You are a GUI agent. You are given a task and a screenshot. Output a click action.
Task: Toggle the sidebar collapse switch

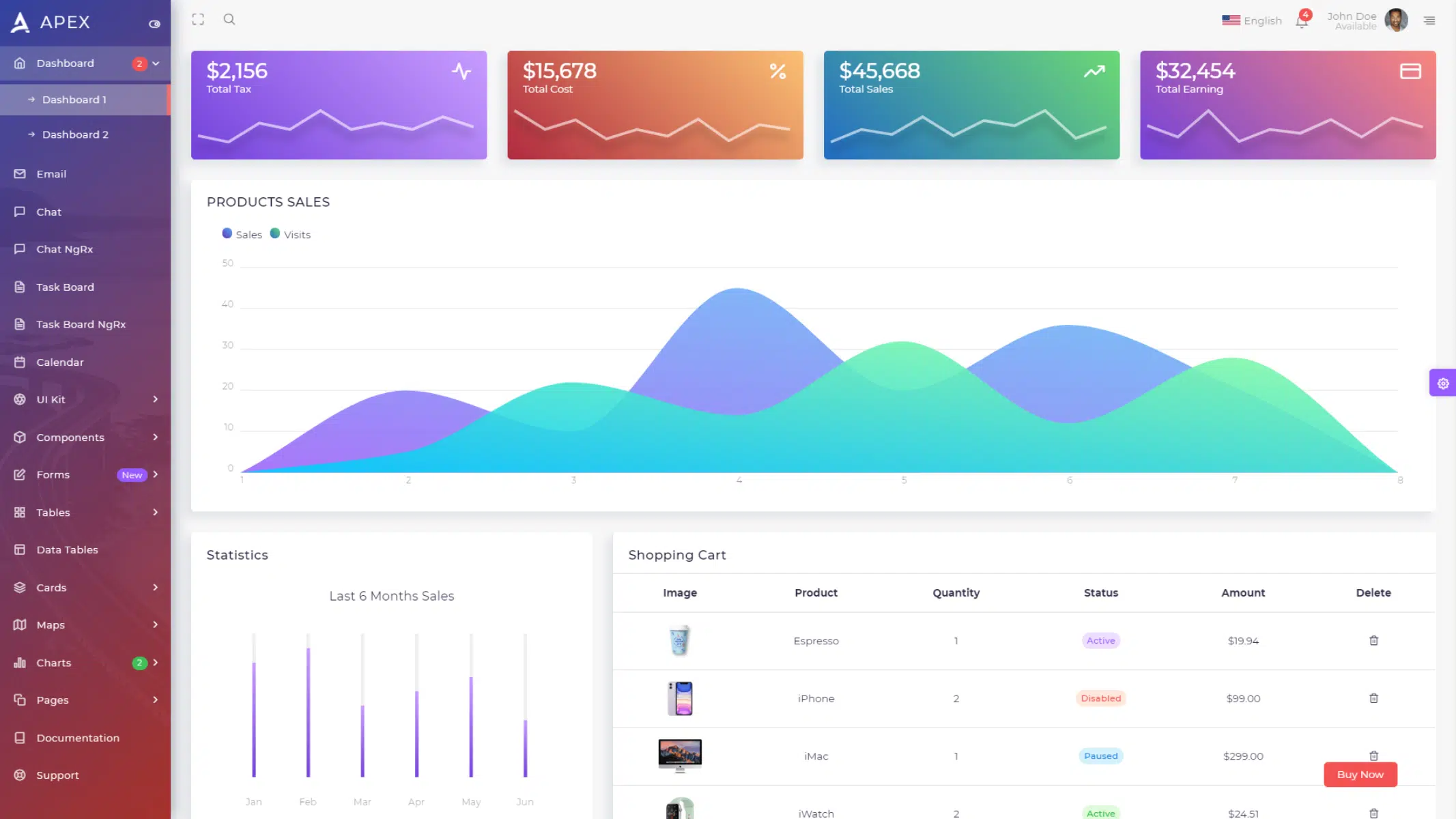pyautogui.click(x=154, y=24)
